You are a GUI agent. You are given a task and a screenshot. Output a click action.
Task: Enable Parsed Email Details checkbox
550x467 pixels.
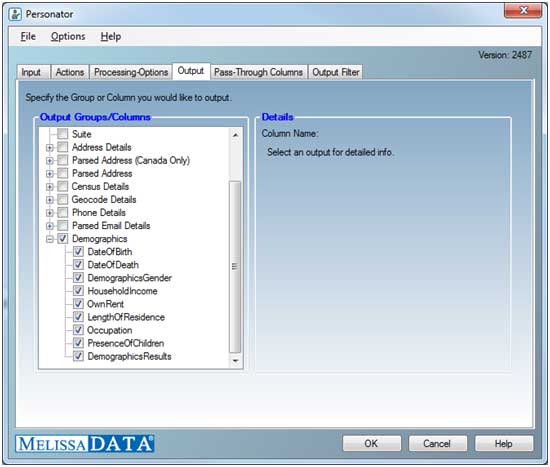click(62, 226)
